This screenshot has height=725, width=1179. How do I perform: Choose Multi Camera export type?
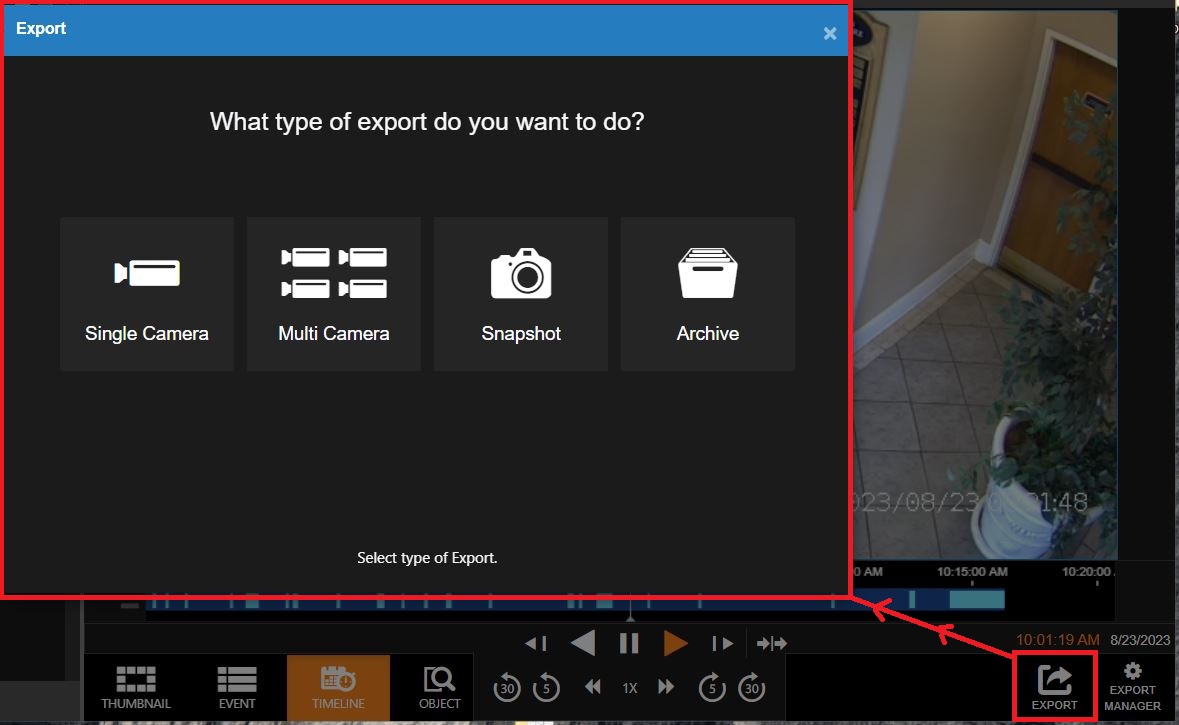pos(334,294)
